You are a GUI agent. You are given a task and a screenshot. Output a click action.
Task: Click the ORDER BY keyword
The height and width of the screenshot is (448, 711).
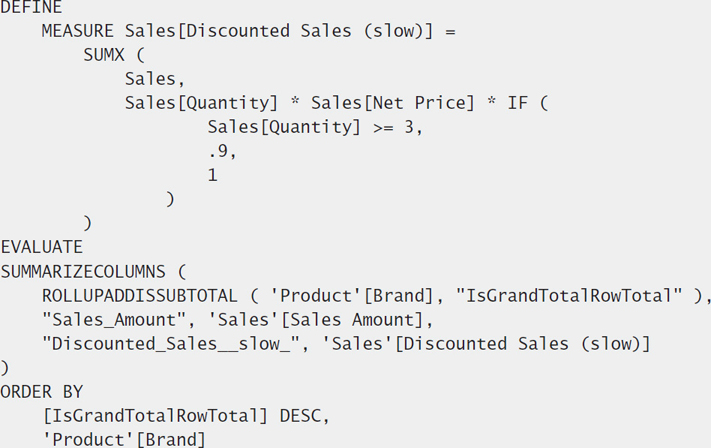[42, 392]
